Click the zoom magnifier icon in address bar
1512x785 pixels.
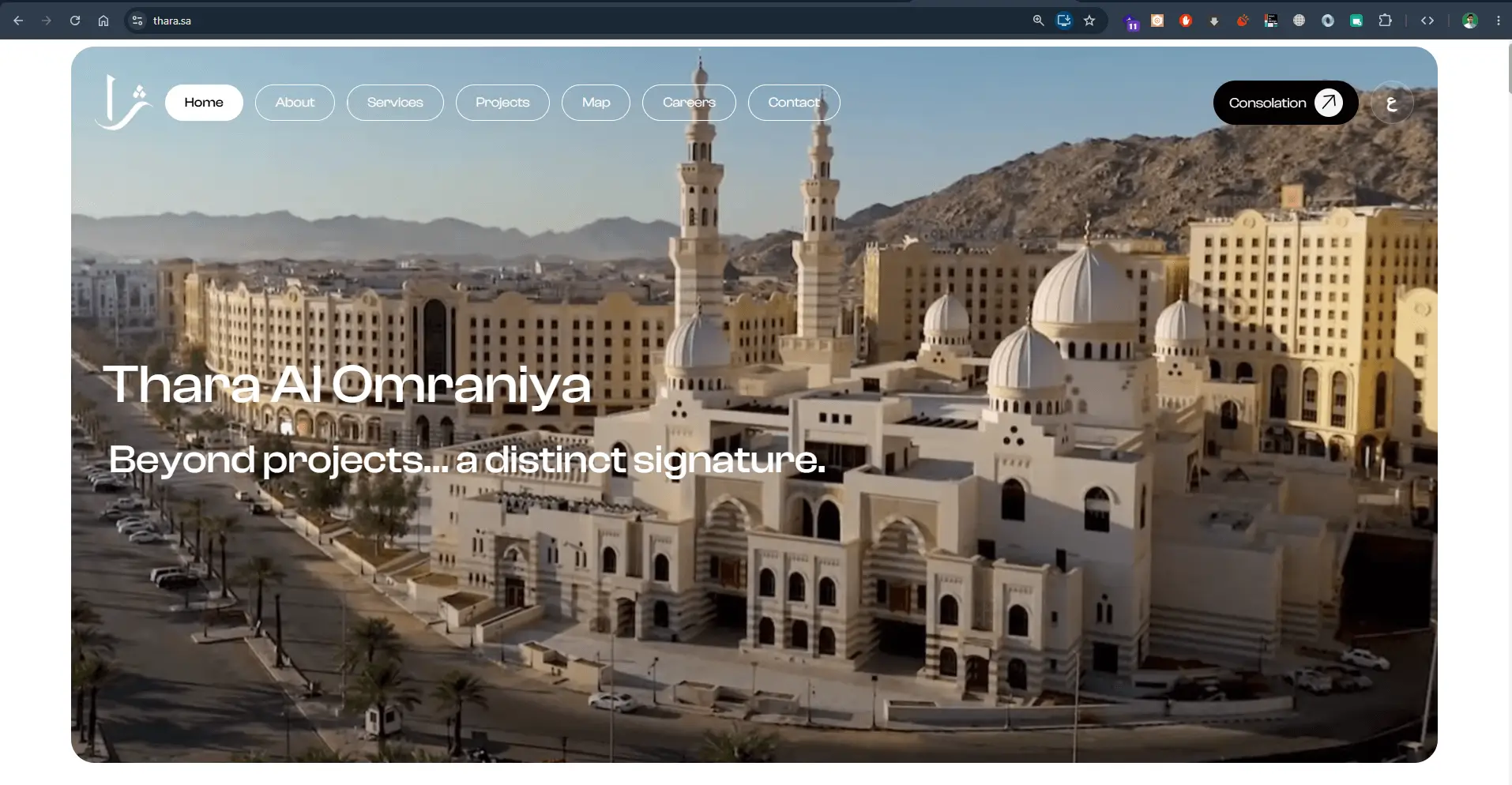tap(1039, 21)
